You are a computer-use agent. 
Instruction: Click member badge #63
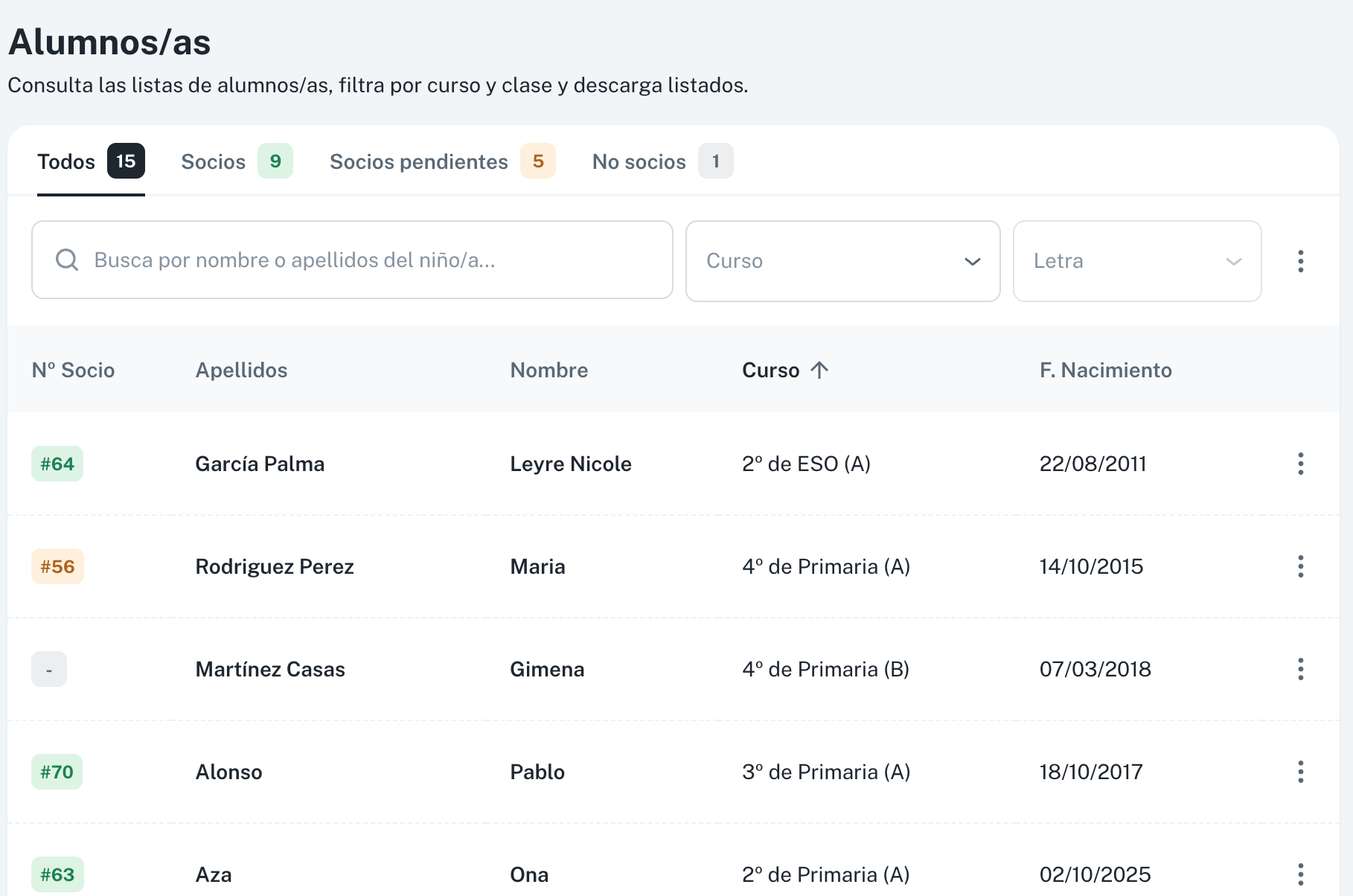[x=57, y=874]
